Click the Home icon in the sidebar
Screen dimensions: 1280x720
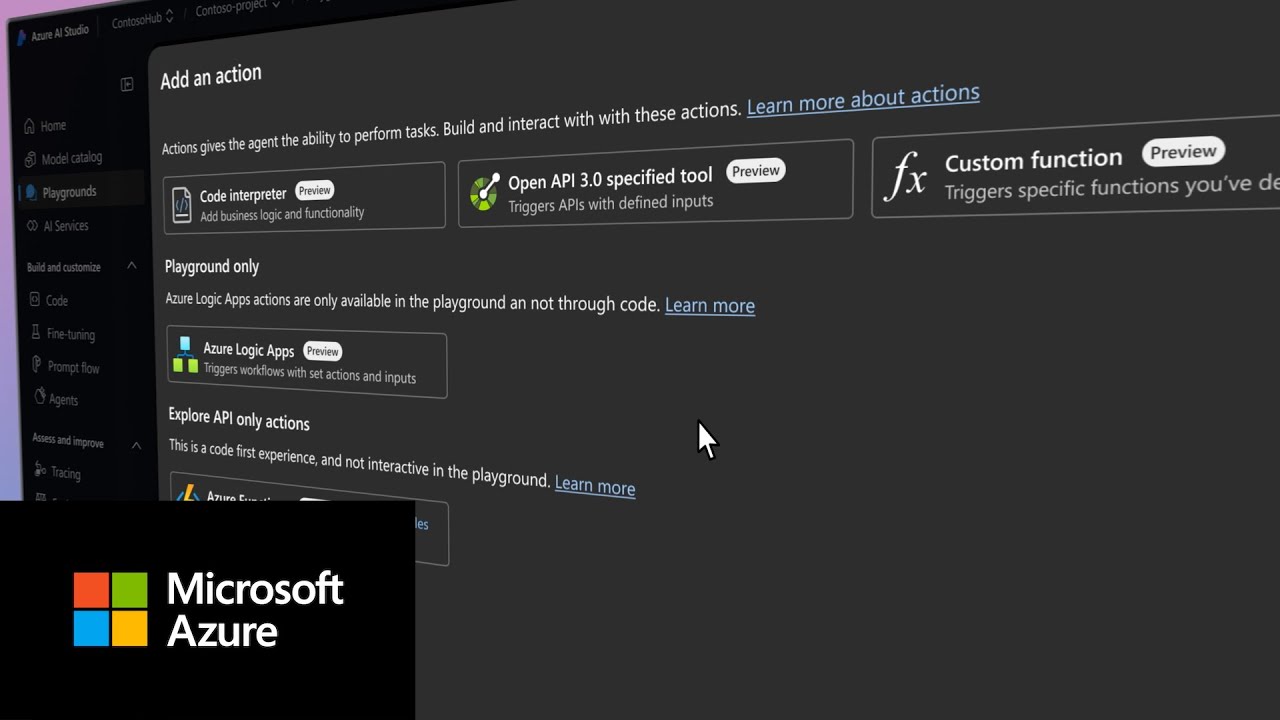tap(30, 126)
